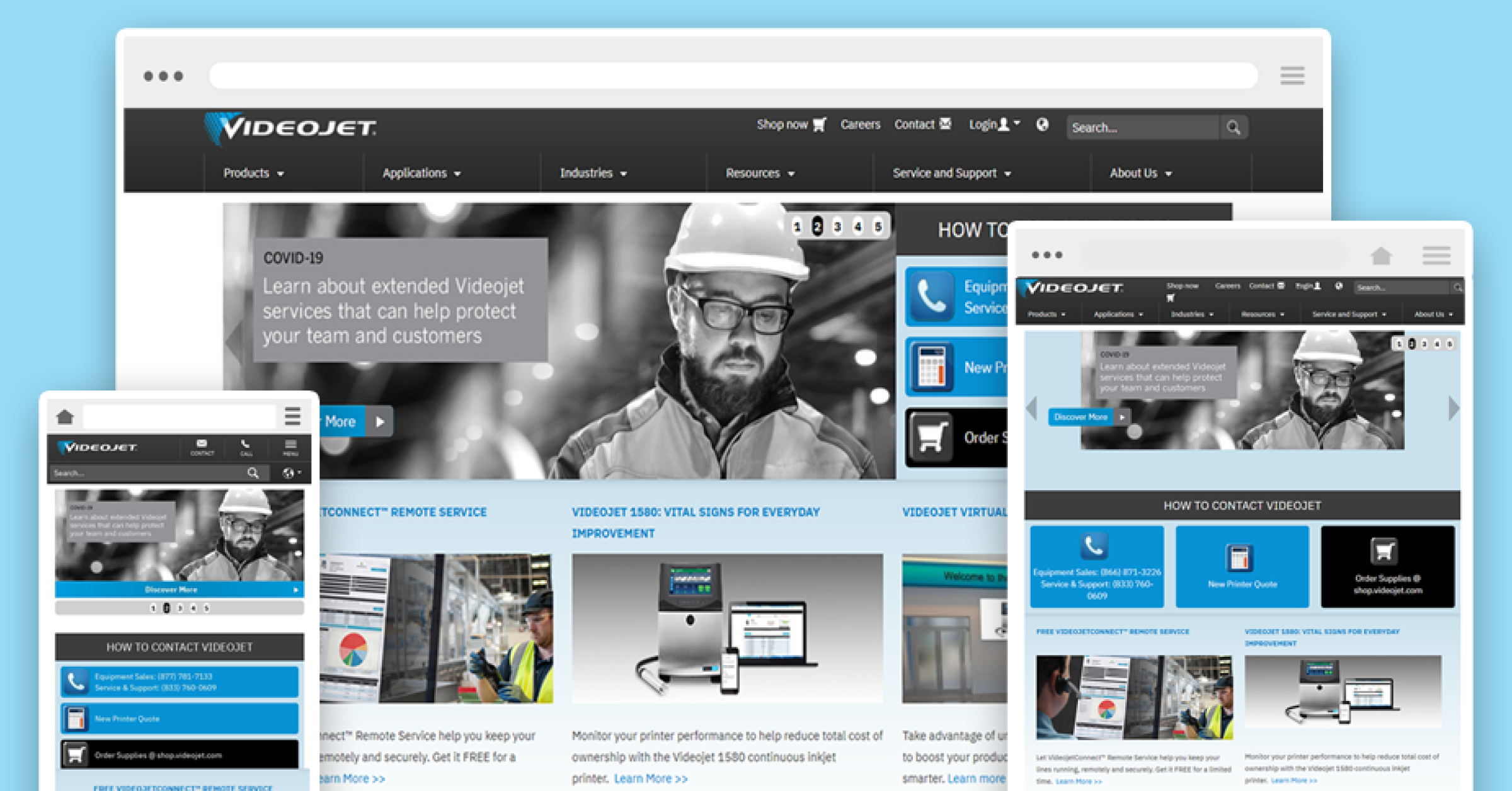Click inside the Search text field
This screenshot has height=791, width=1512.
tap(1140, 127)
